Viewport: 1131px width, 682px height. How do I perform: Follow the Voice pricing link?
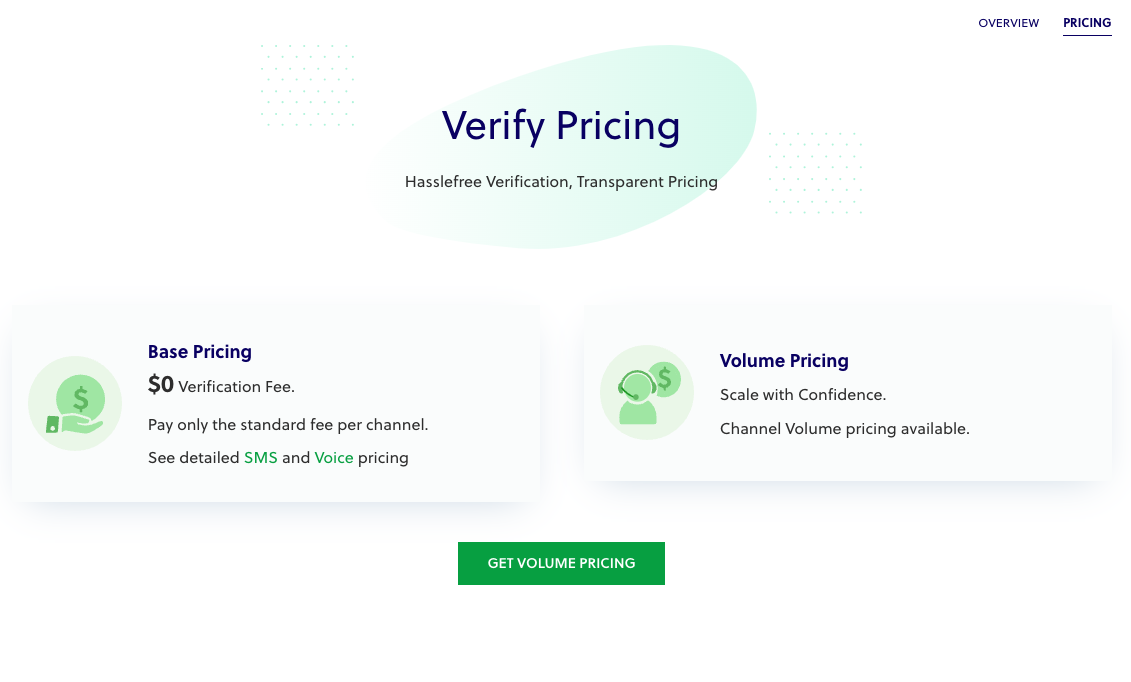334,458
